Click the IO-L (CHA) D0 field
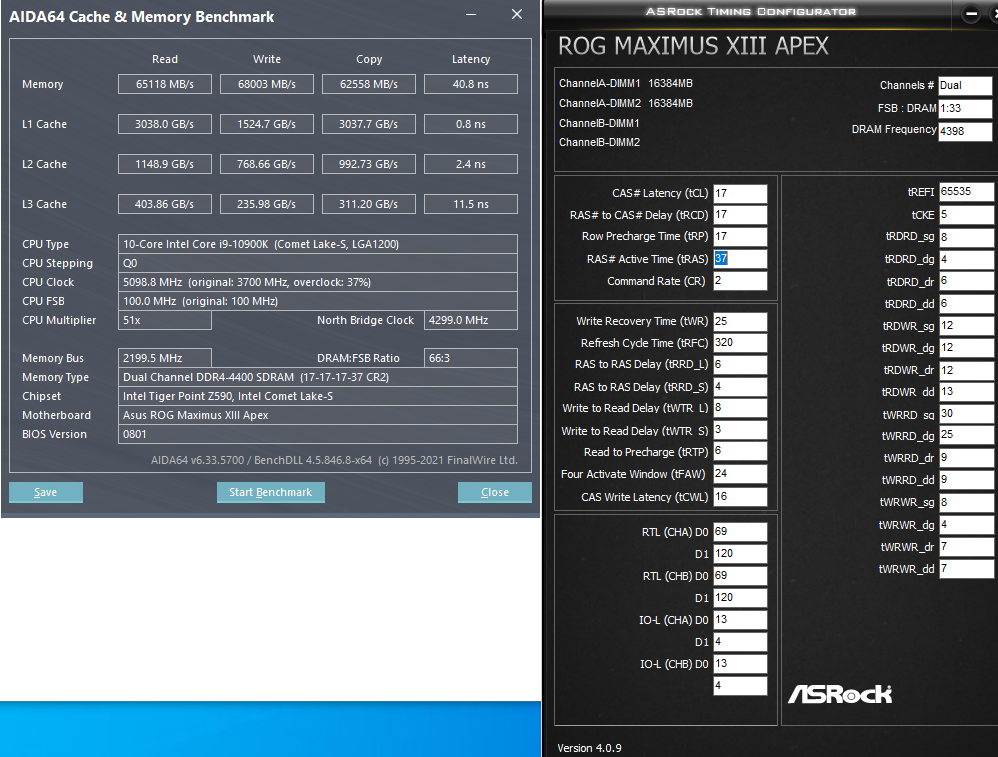Viewport: 998px width, 757px height. [740, 620]
